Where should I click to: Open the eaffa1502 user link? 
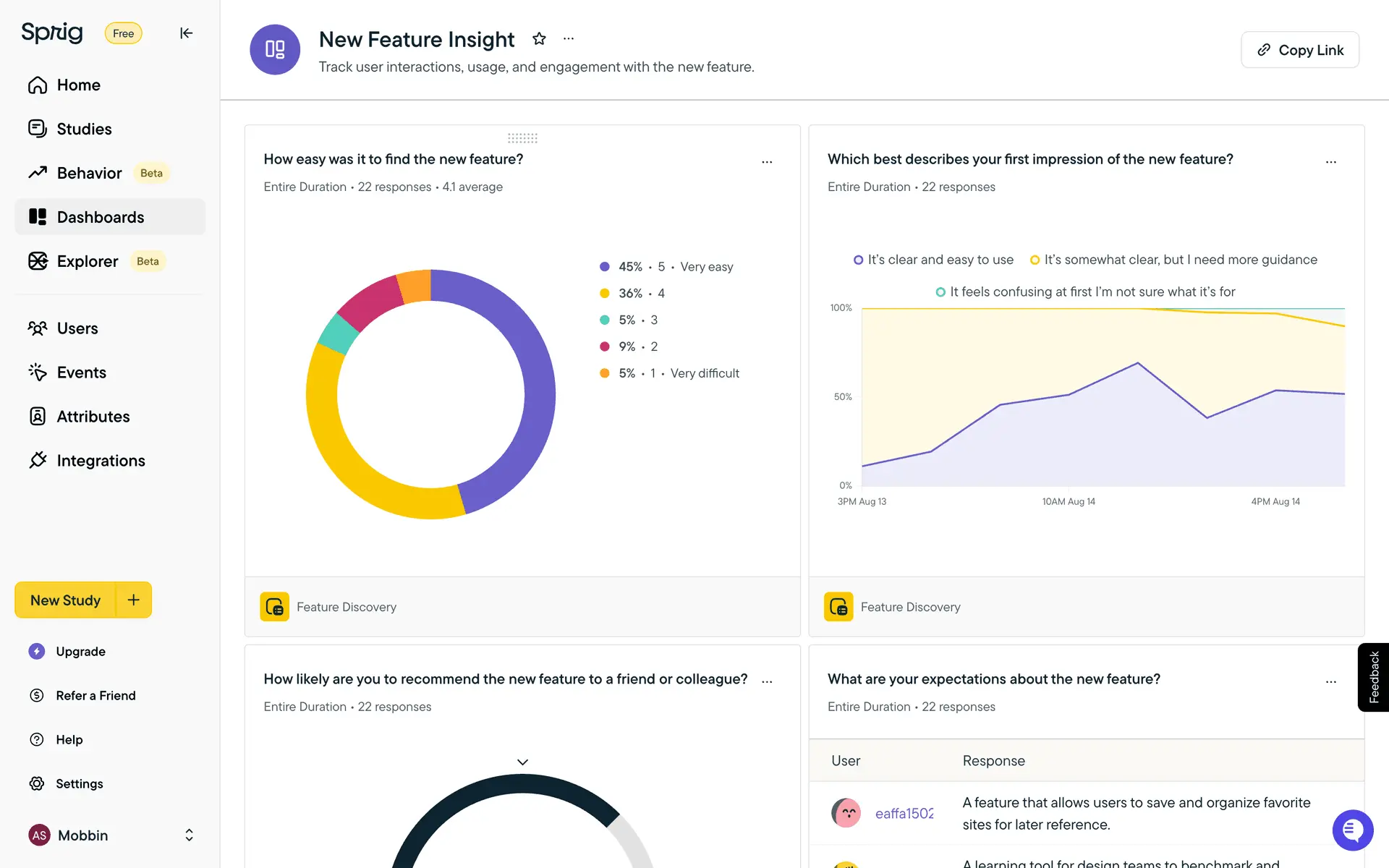(x=904, y=814)
